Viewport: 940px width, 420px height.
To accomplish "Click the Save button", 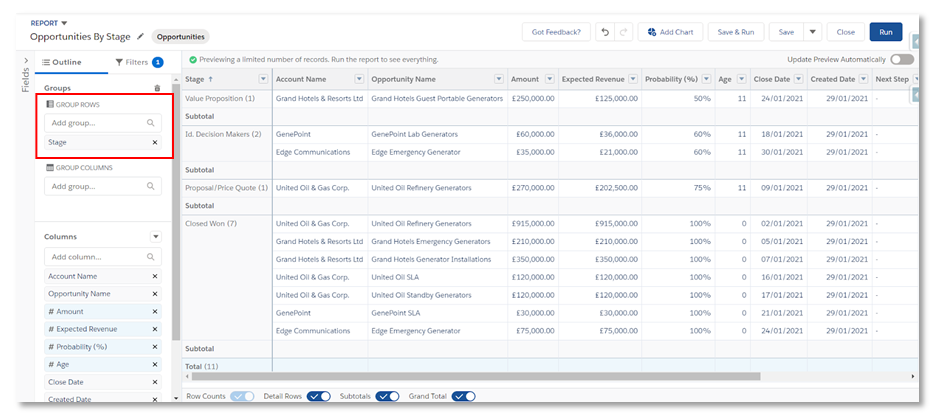I will (786, 32).
